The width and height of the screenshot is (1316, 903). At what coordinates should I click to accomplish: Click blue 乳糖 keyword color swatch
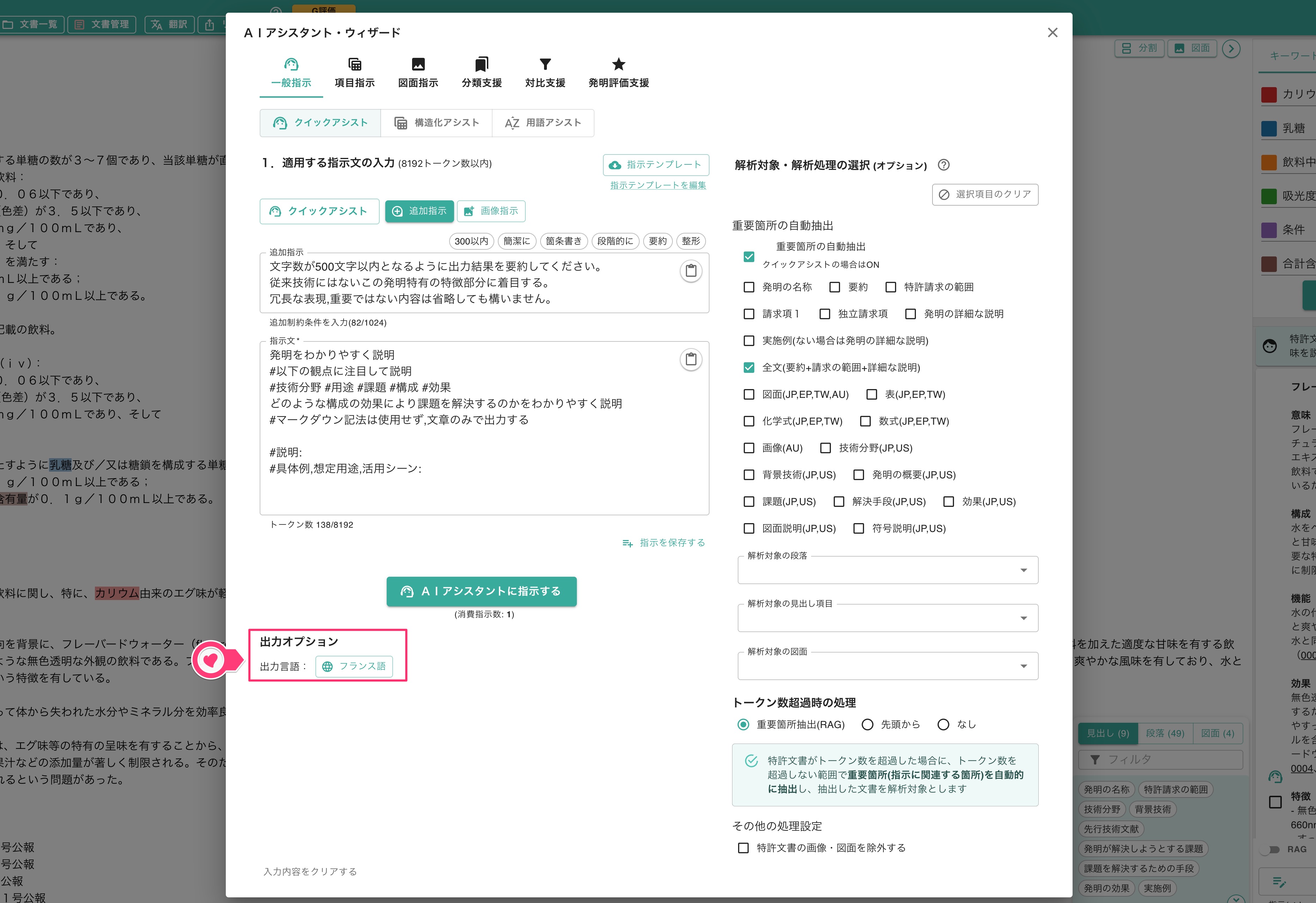coord(1268,128)
